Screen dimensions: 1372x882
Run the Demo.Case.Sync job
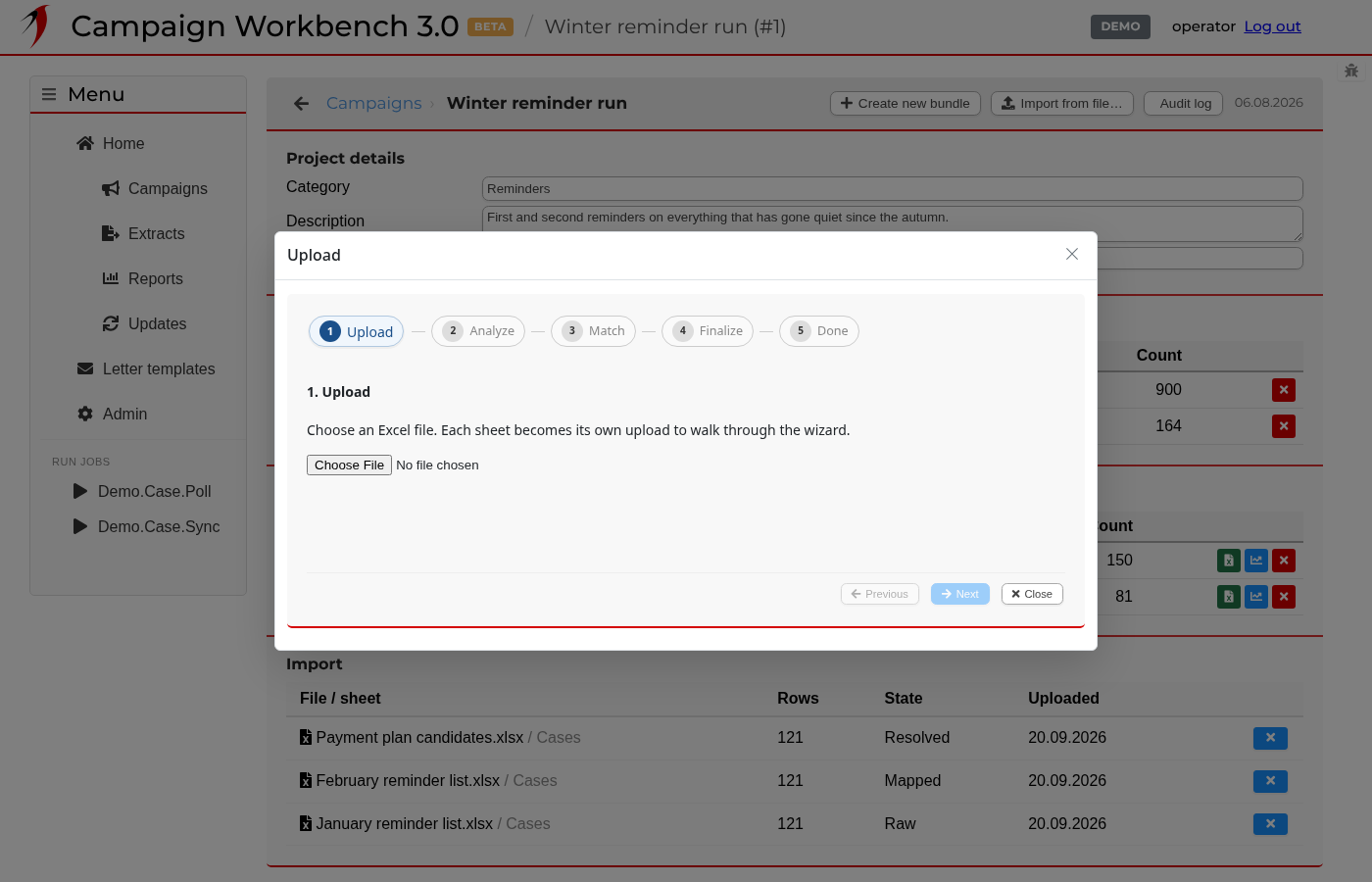coord(147,526)
